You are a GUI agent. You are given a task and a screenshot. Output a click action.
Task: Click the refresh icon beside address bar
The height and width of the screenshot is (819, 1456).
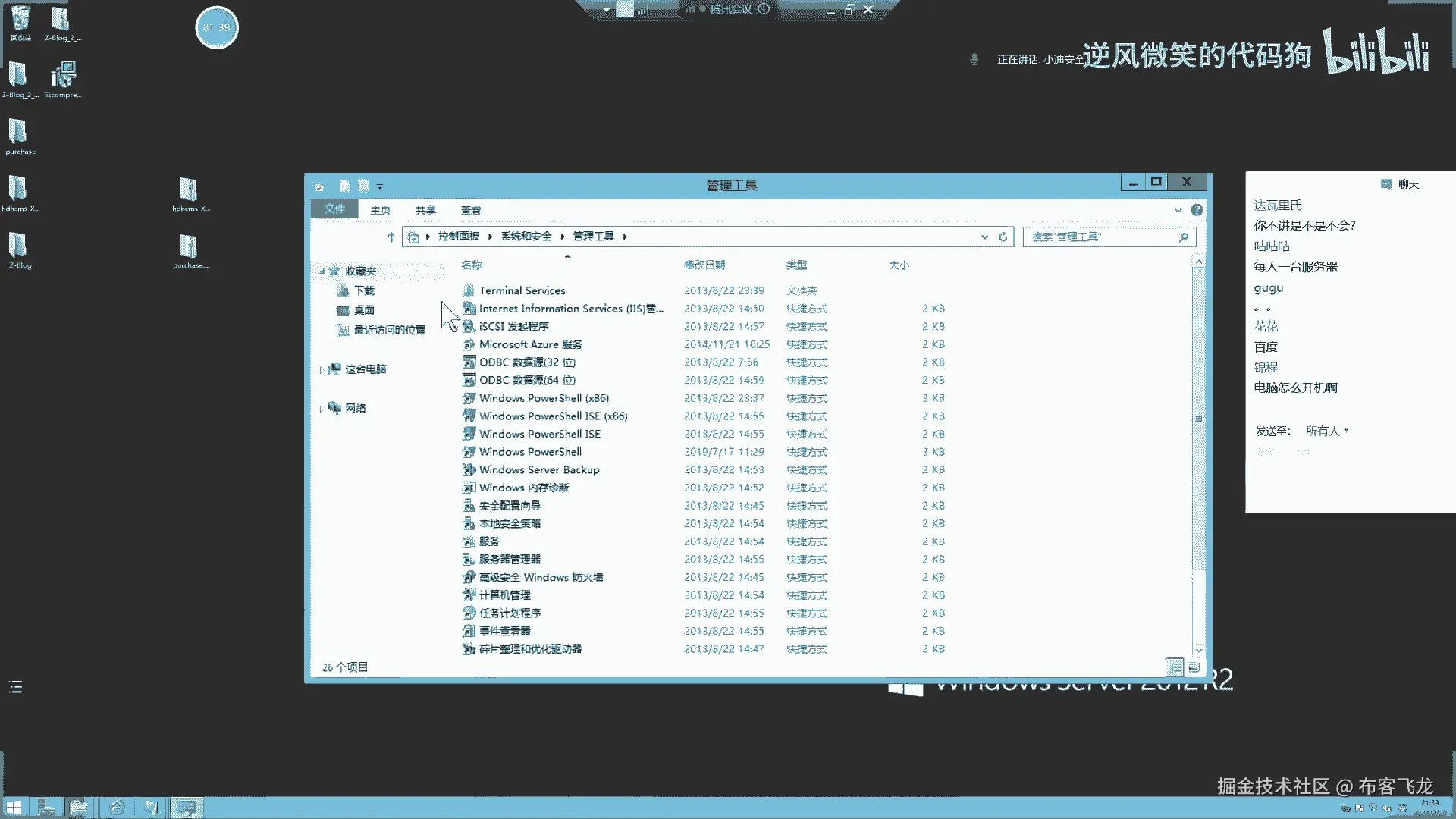(x=1003, y=237)
